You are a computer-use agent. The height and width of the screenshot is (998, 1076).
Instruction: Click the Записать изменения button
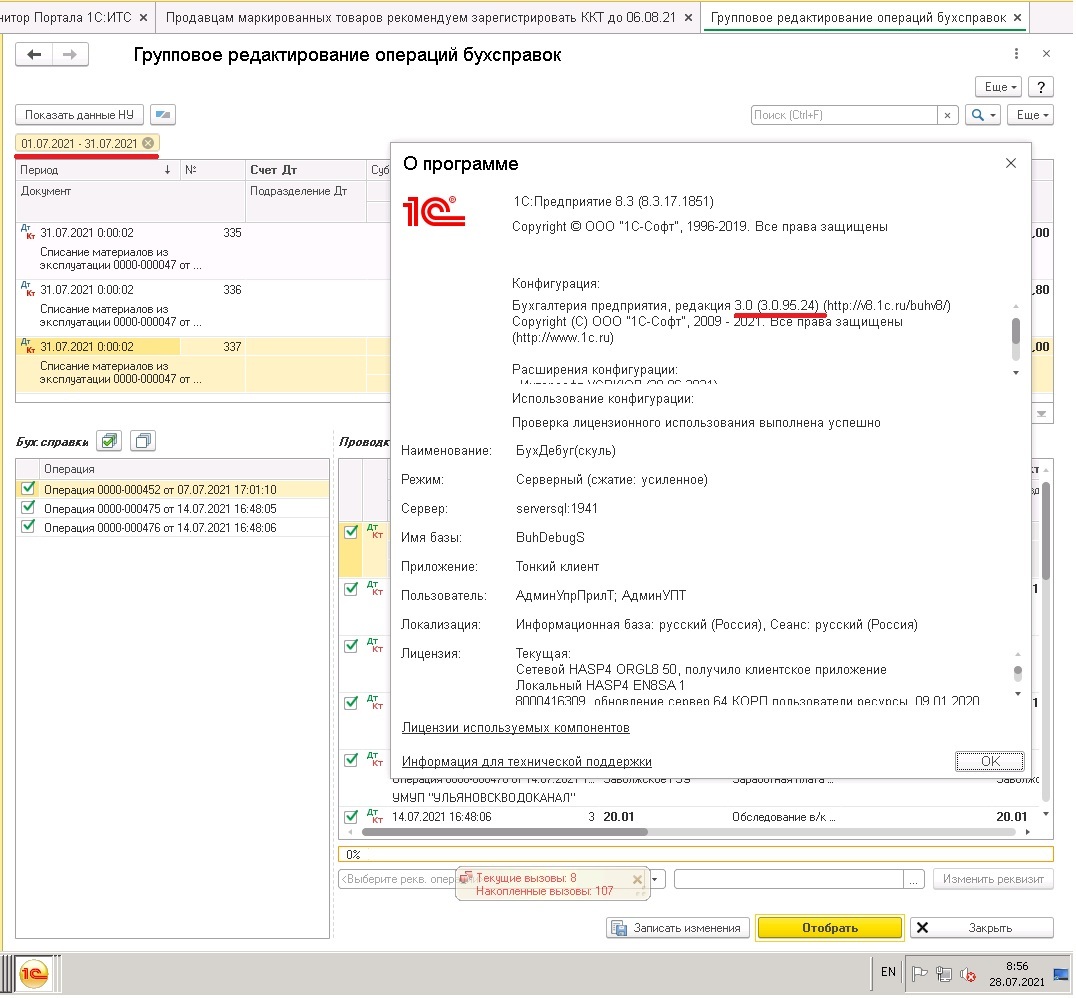pos(677,929)
